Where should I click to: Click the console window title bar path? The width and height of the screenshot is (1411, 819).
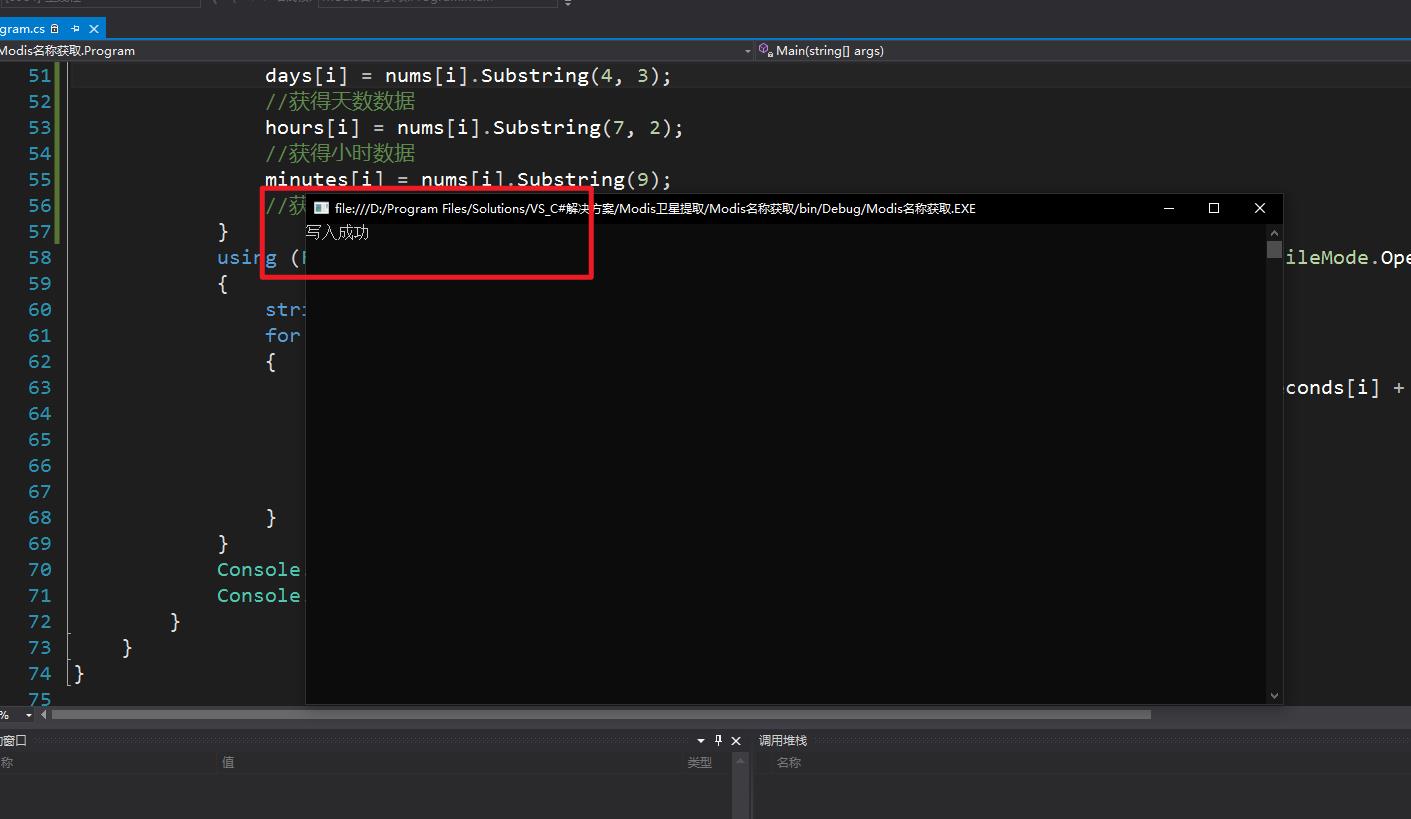point(655,208)
